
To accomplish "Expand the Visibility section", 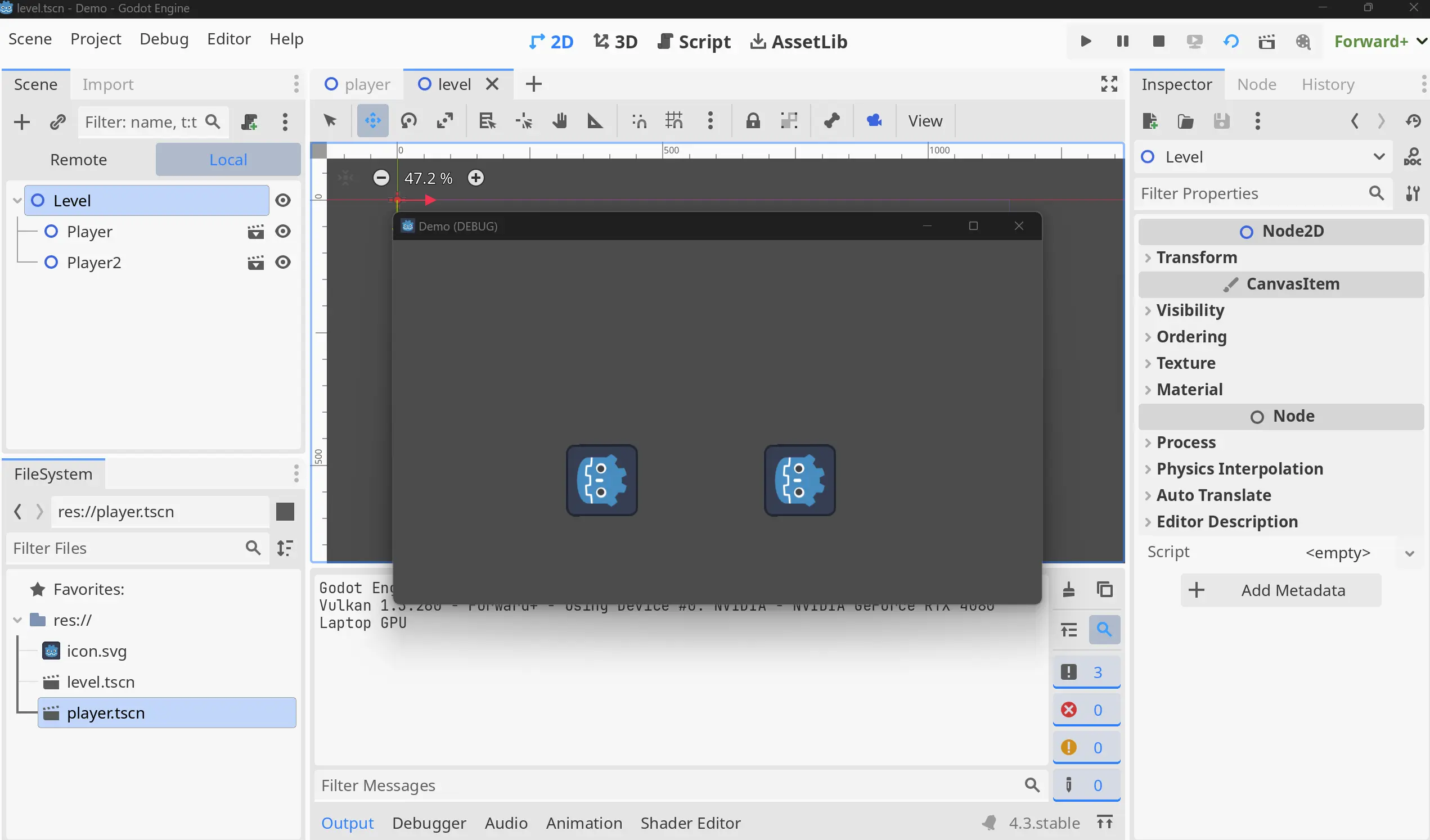I will [x=1281, y=311].
